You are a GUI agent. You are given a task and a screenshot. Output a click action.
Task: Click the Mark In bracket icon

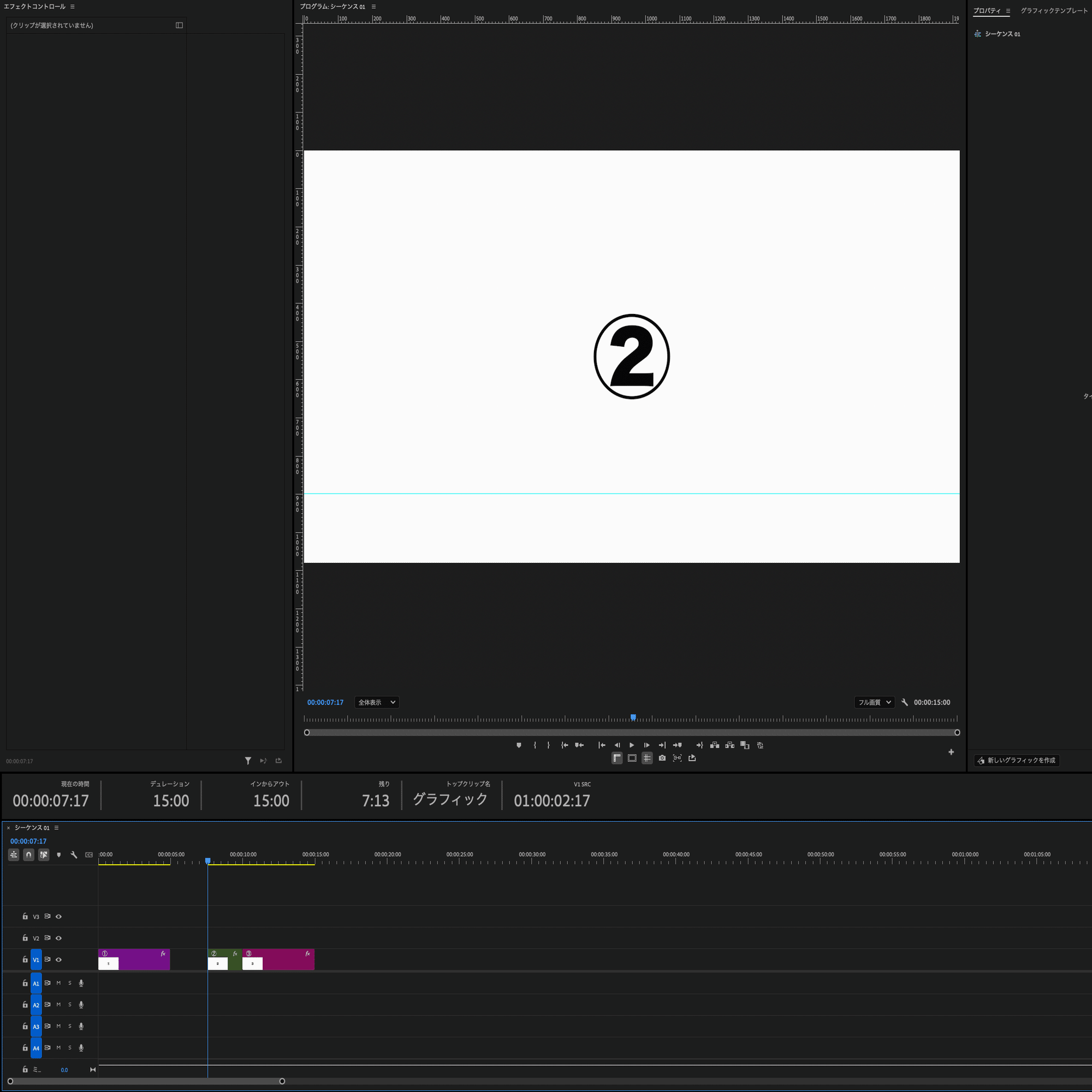[535, 745]
